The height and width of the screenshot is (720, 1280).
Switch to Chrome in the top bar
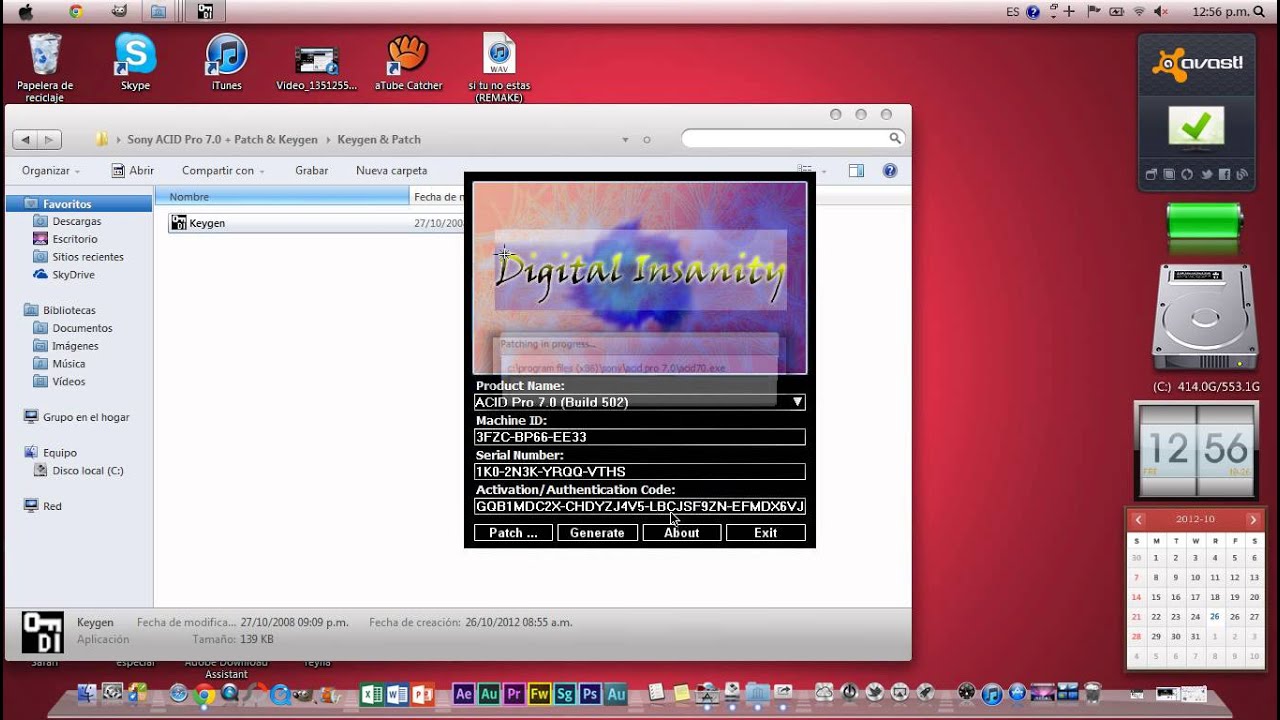76,12
